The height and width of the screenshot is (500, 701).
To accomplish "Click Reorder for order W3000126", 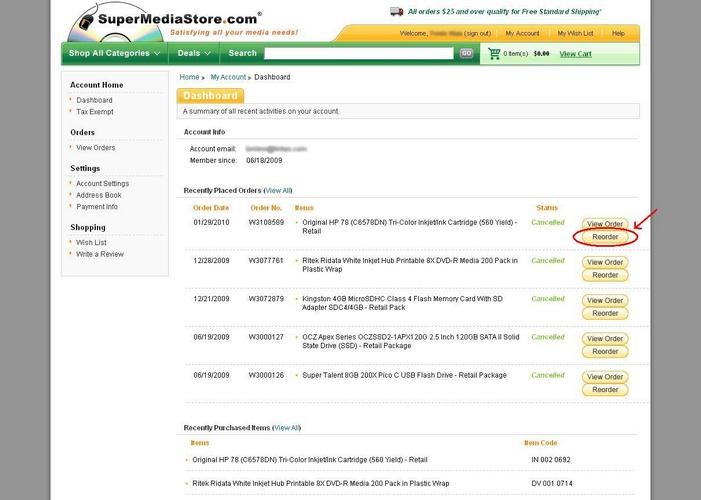I will click(605, 390).
